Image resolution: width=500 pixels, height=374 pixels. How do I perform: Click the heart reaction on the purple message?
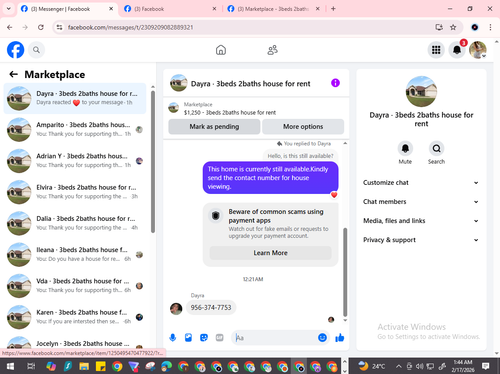point(334,195)
